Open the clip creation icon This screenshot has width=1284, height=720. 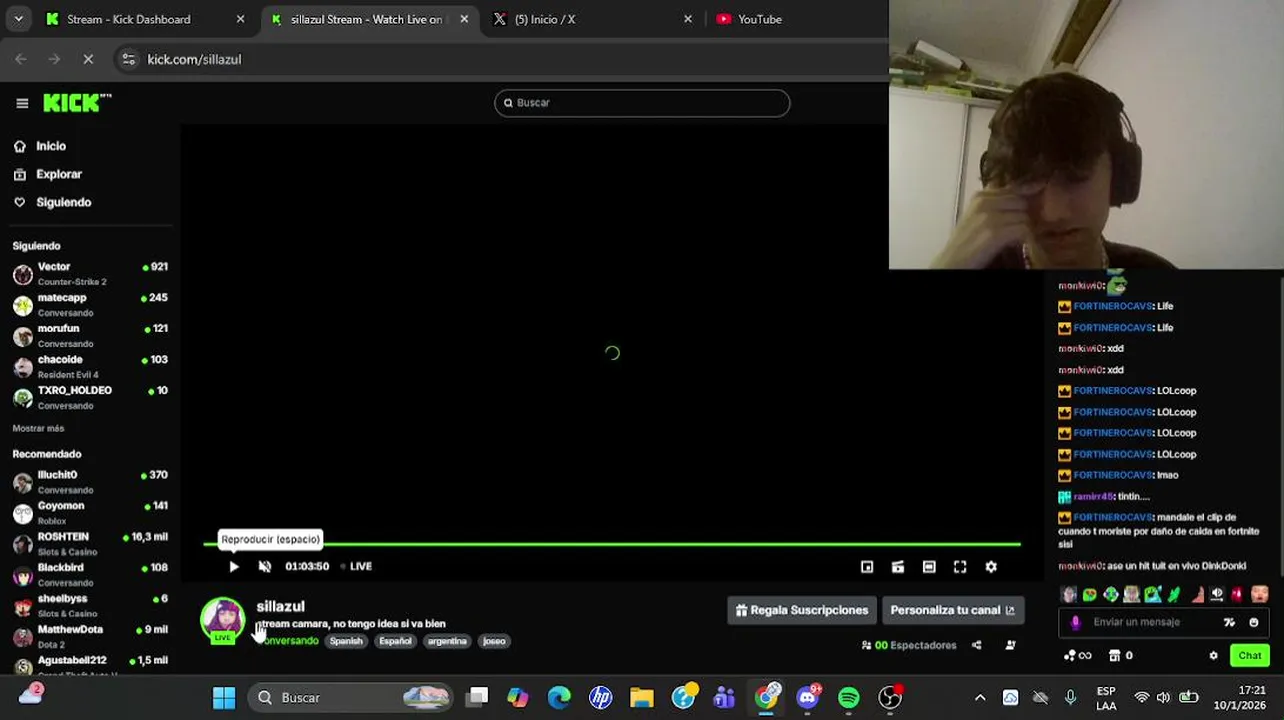pyautogui.click(x=898, y=567)
